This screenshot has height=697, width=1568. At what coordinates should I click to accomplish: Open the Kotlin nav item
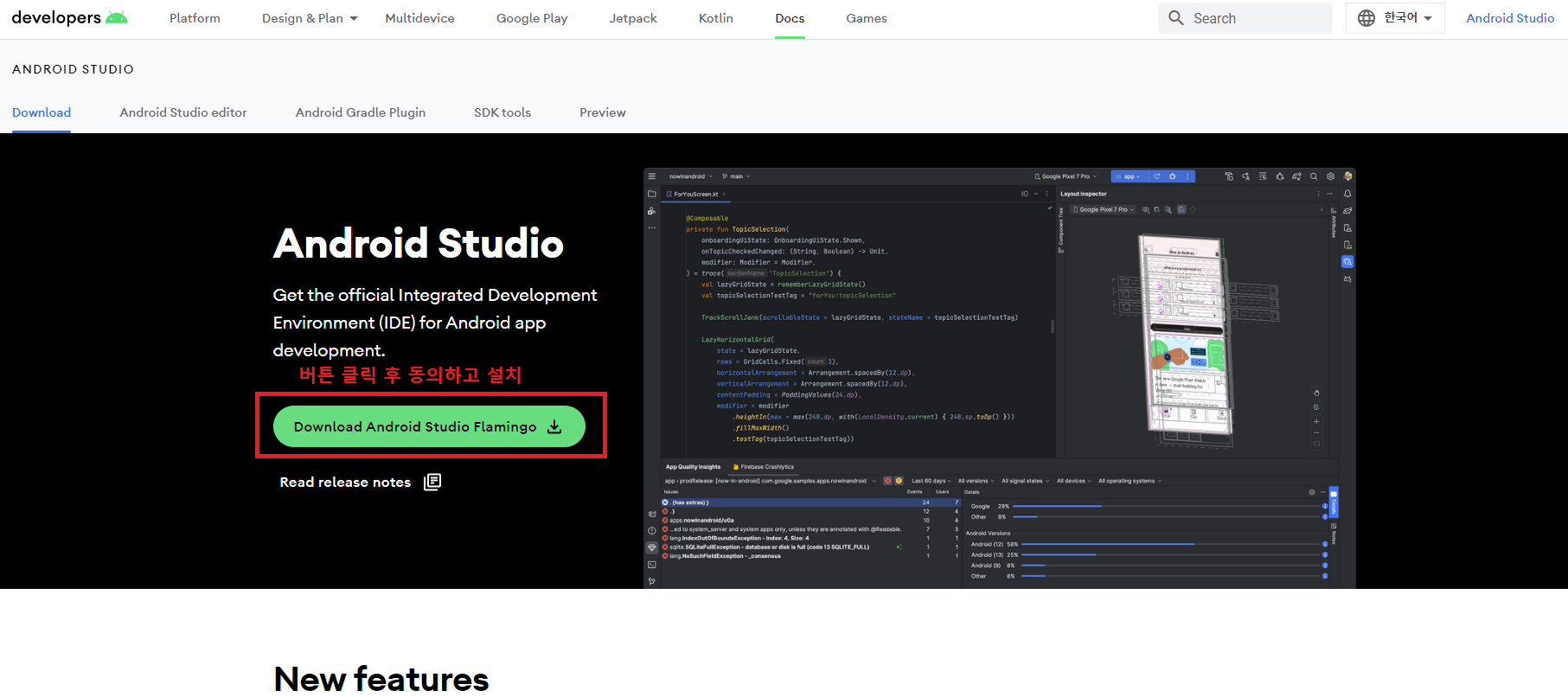click(x=716, y=18)
